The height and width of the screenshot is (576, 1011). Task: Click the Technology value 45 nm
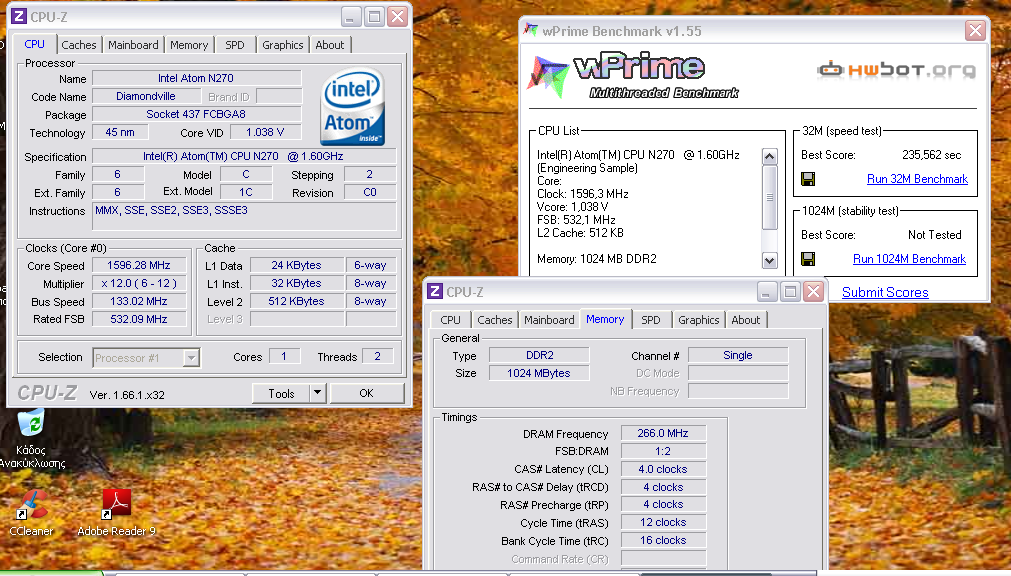click(120, 132)
